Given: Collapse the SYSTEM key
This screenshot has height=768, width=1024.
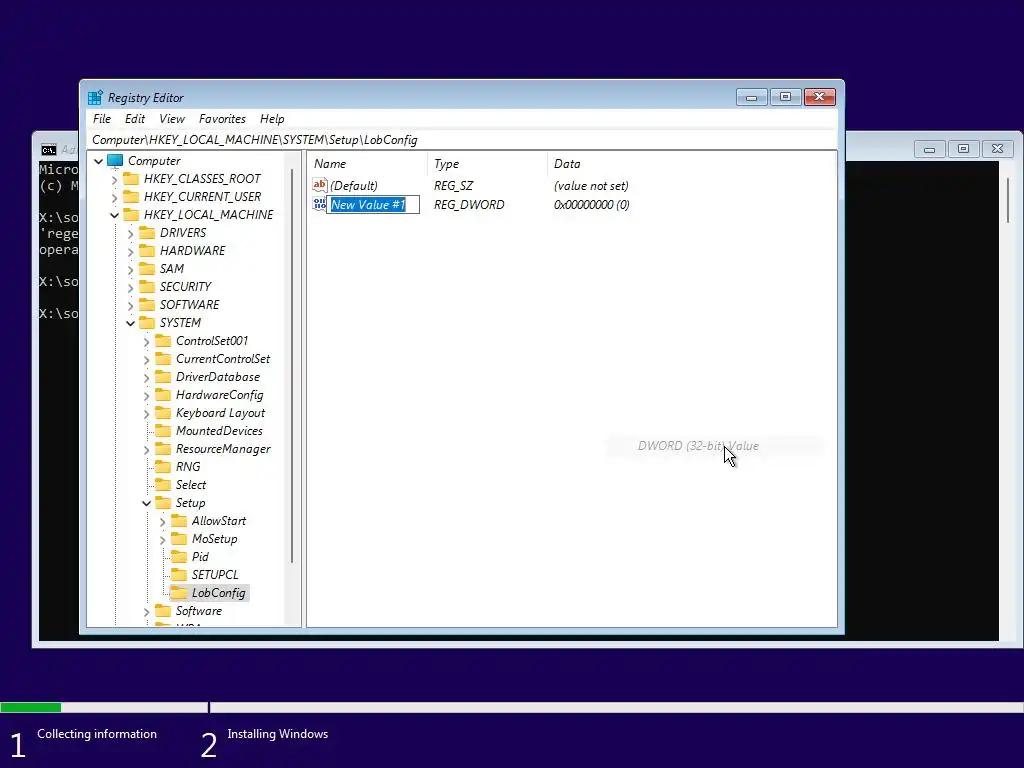Looking at the screenshot, I should 131,323.
